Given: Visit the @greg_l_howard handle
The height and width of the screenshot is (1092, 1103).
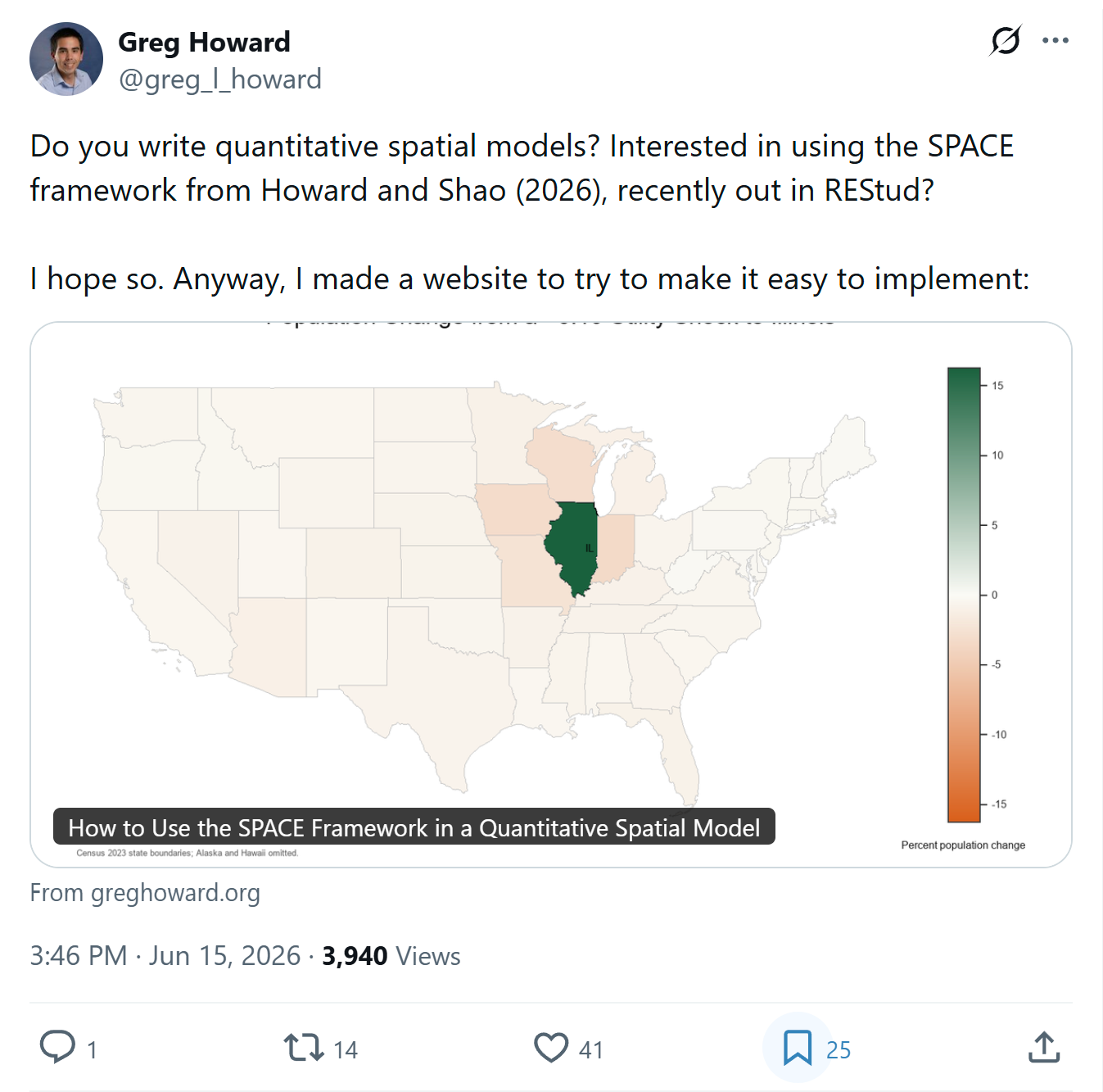Looking at the screenshot, I should click(x=220, y=79).
